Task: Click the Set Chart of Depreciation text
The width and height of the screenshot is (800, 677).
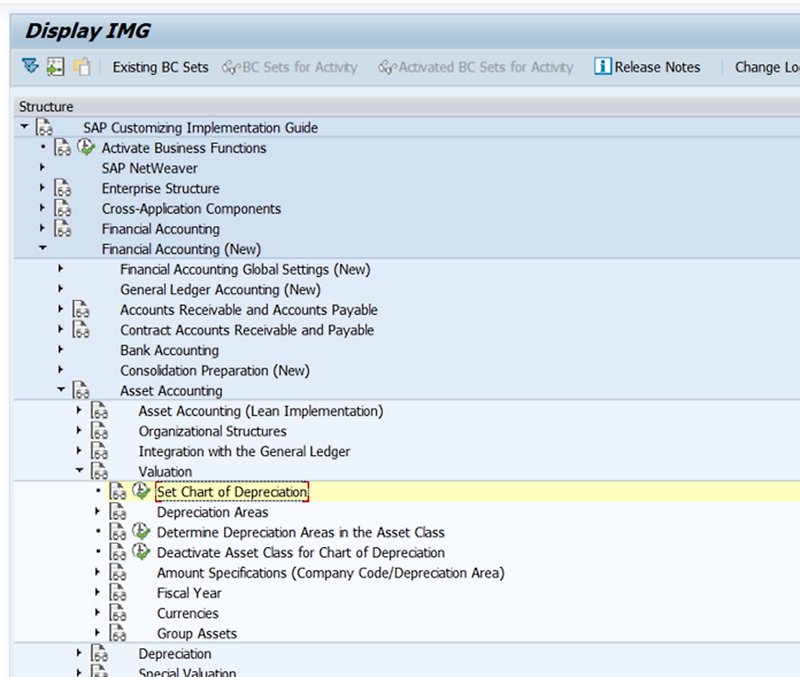Action: [232, 492]
